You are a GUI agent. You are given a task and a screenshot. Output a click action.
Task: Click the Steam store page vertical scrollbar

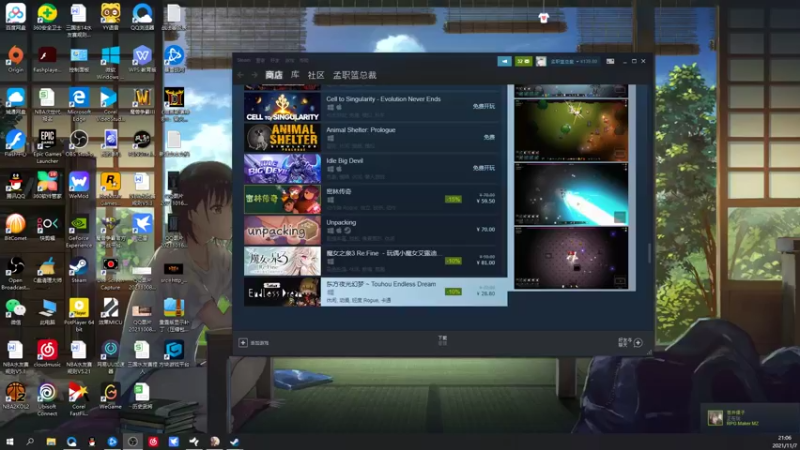pyautogui.click(x=649, y=253)
